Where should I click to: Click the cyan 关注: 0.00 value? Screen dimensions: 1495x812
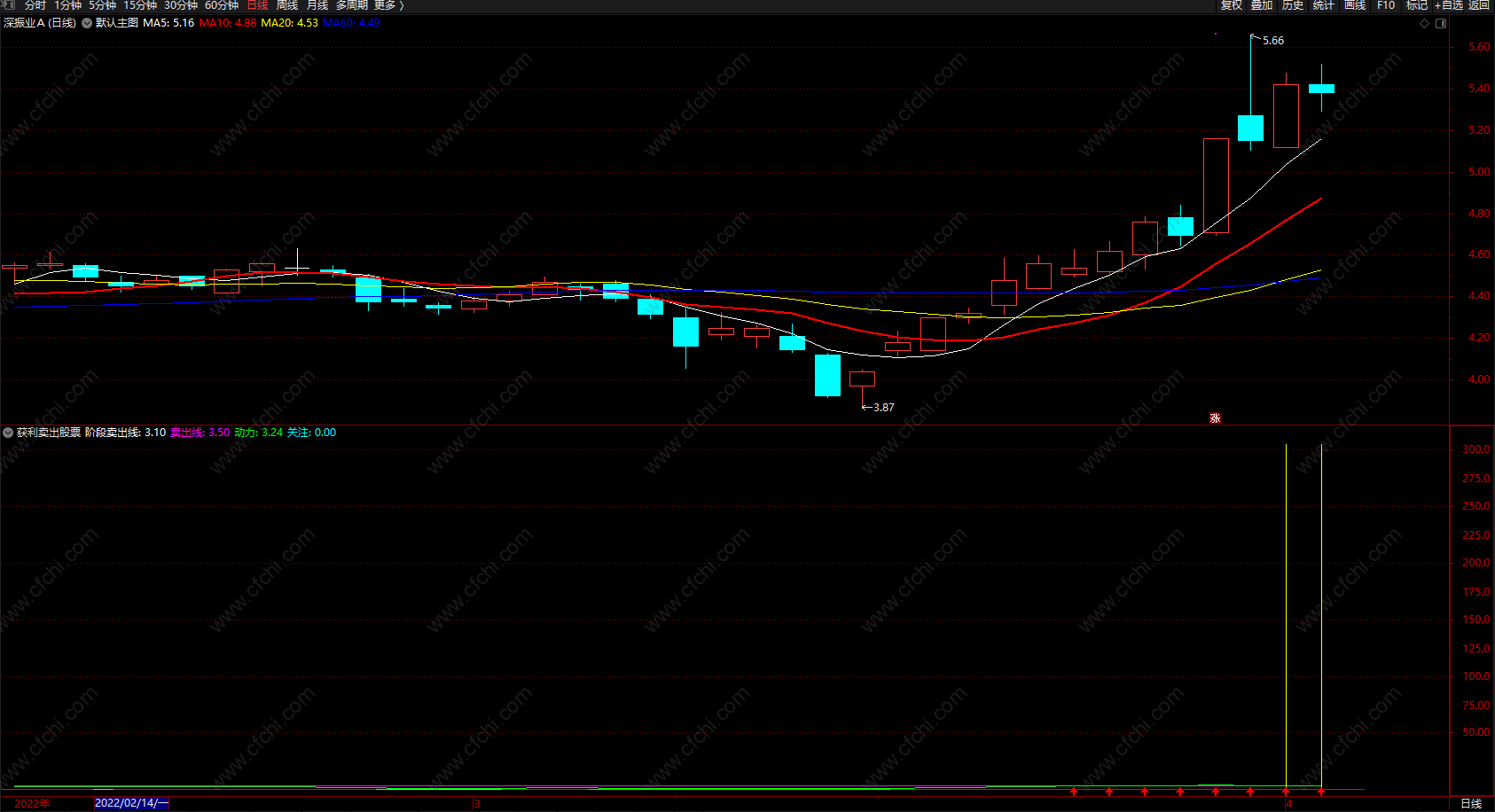[x=311, y=433]
